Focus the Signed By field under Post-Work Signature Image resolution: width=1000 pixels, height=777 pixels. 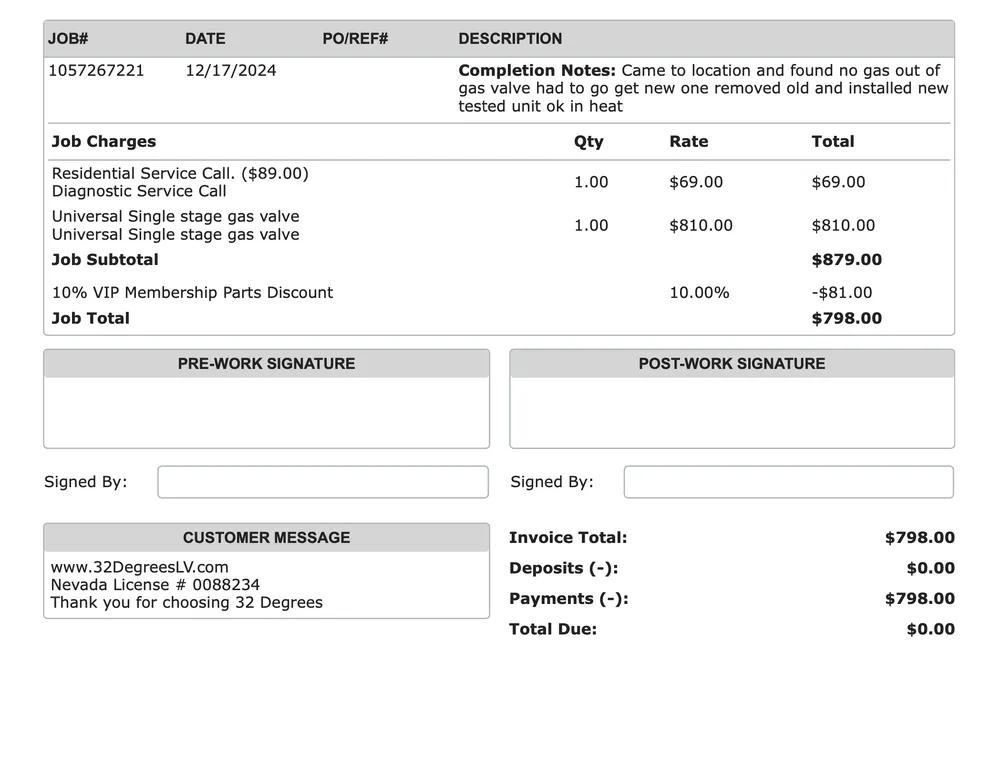pos(788,482)
